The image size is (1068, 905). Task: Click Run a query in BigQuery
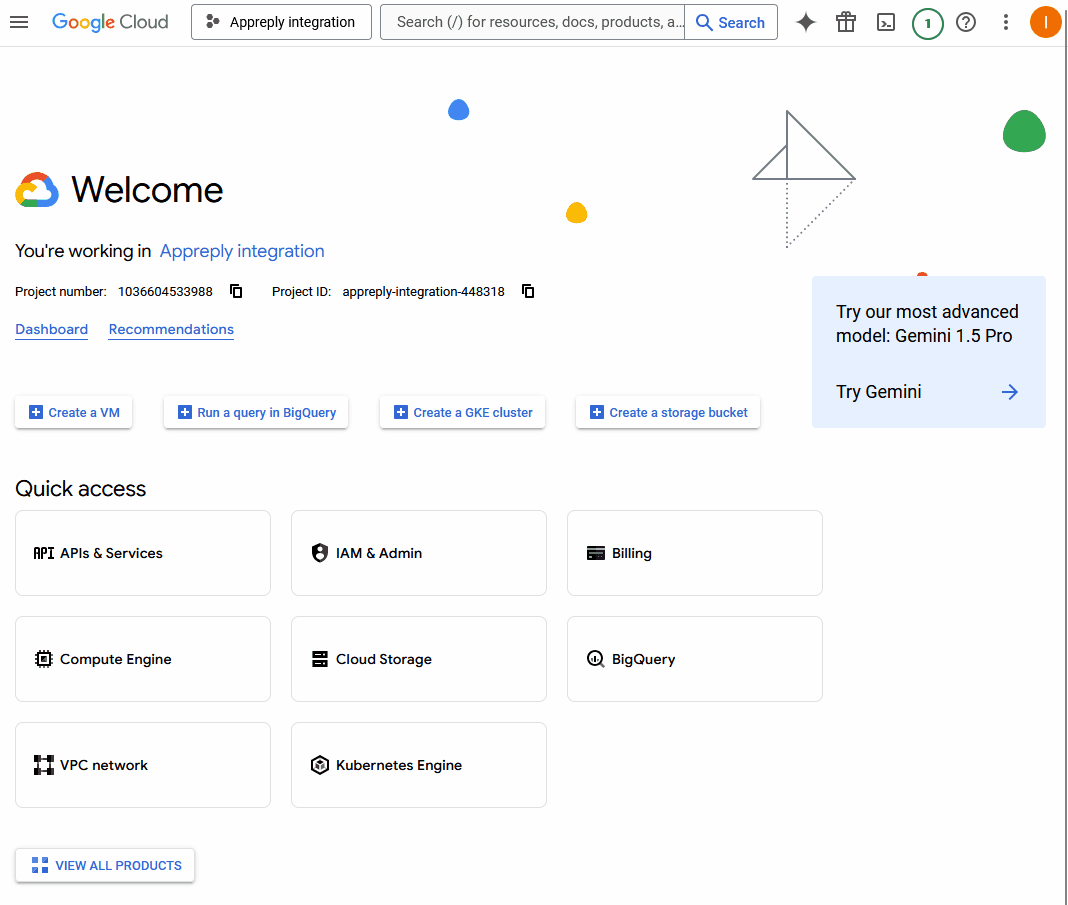click(256, 412)
